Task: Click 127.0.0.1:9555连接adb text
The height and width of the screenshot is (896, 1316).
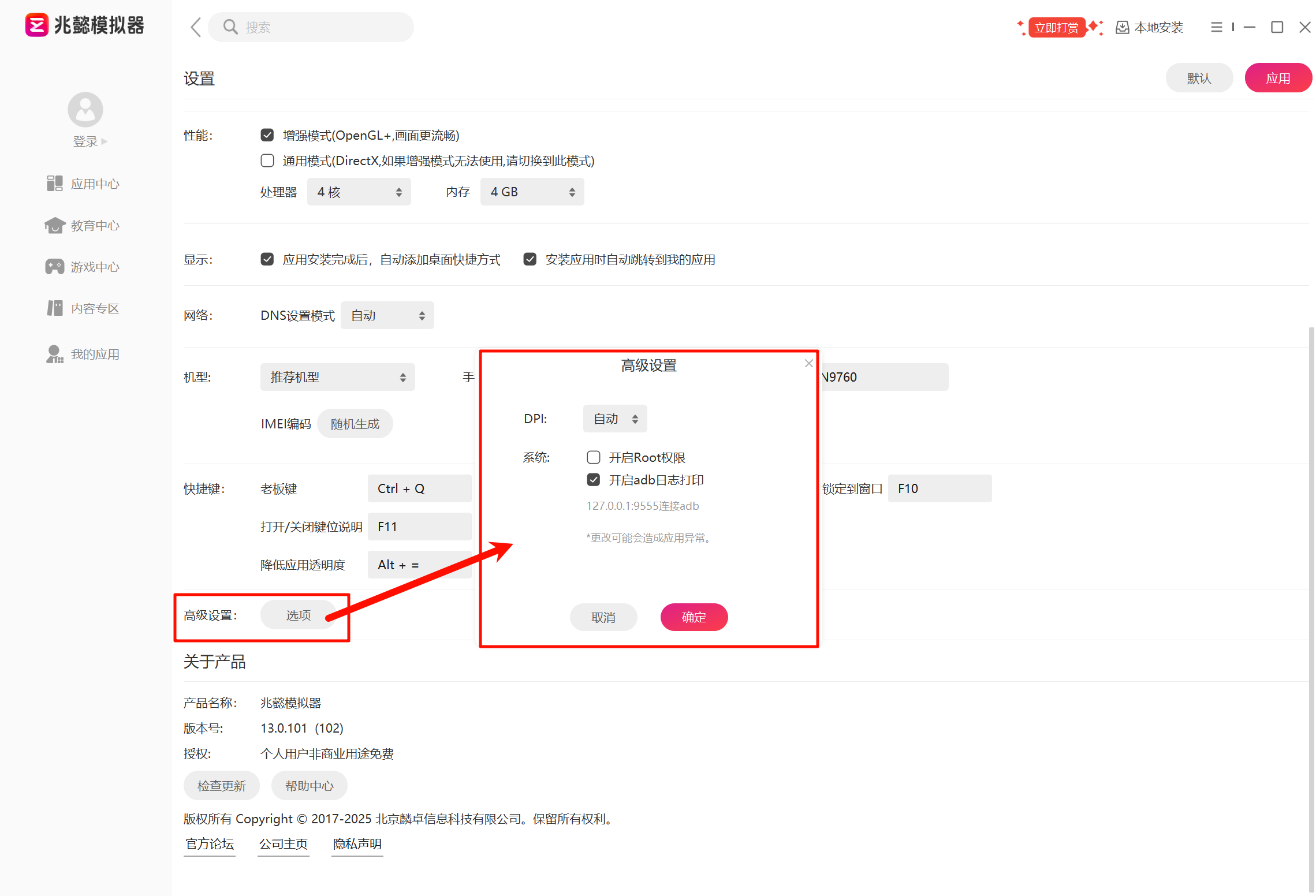Action: 643,506
